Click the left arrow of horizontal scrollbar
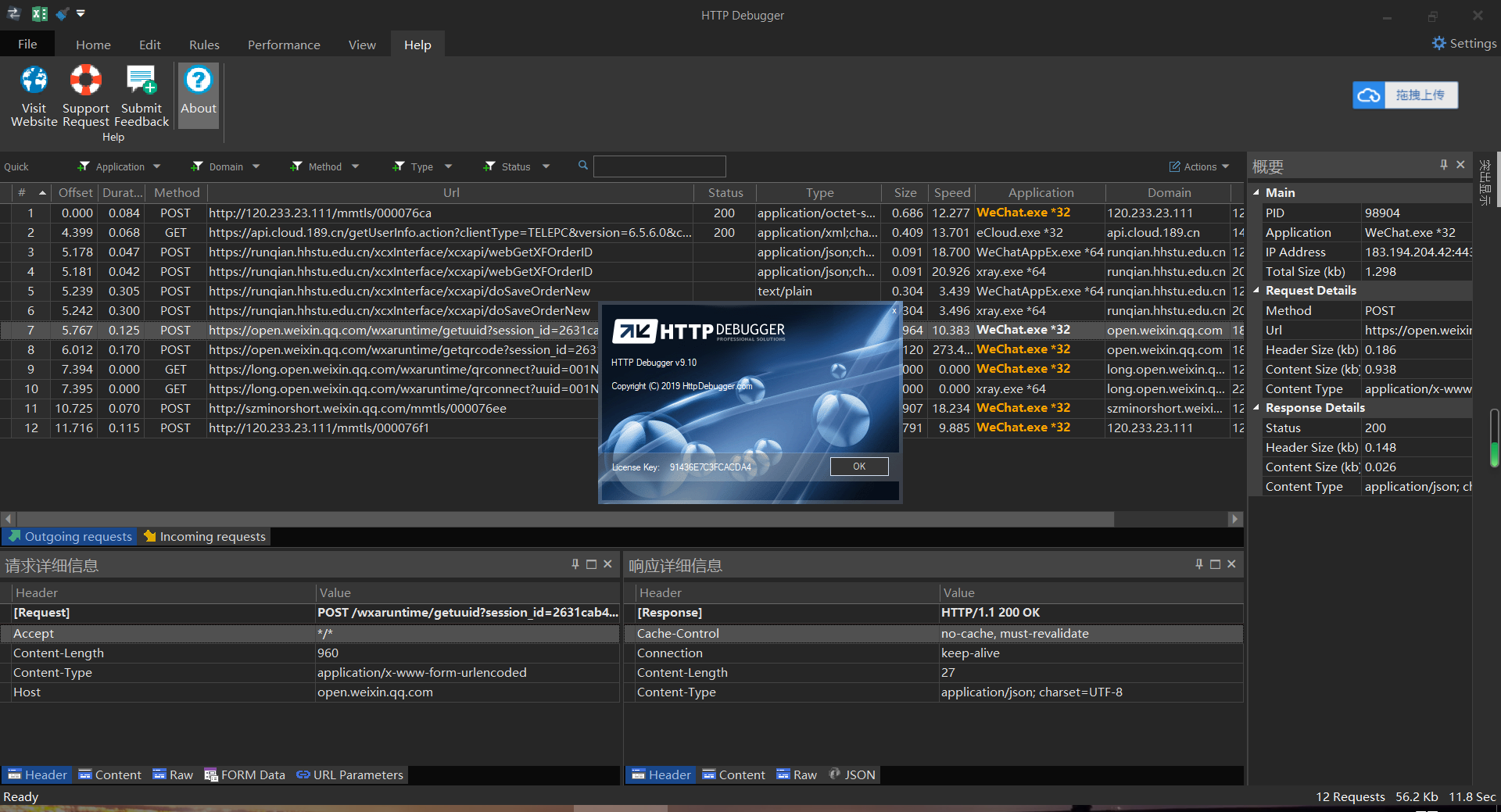The width and height of the screenshot is (1501, 812). tap(8, 519)
